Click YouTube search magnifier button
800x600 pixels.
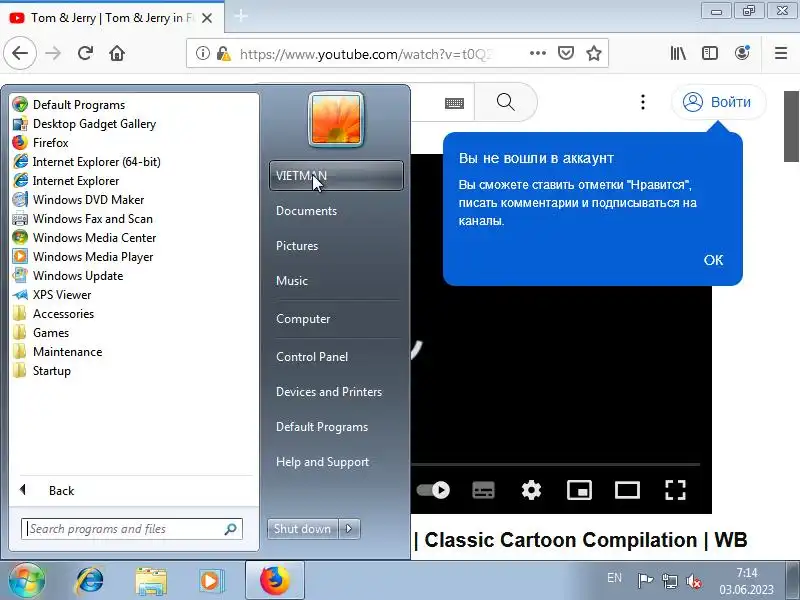[x=506, y=102]
